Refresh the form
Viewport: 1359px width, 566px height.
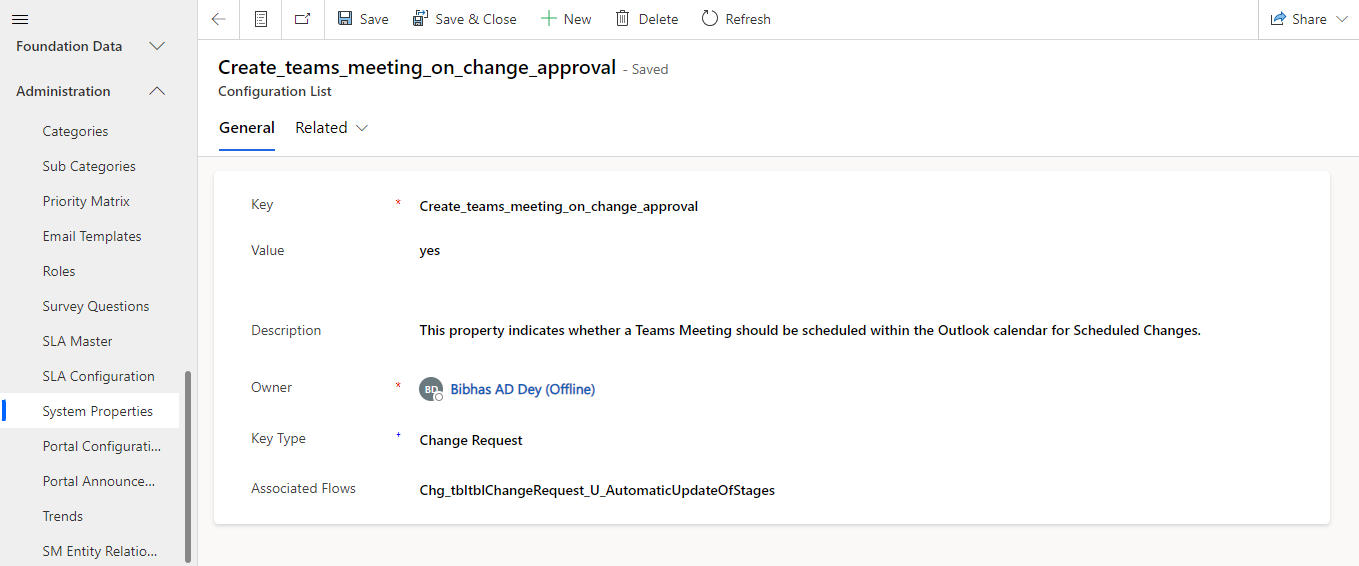coord(736,19)
